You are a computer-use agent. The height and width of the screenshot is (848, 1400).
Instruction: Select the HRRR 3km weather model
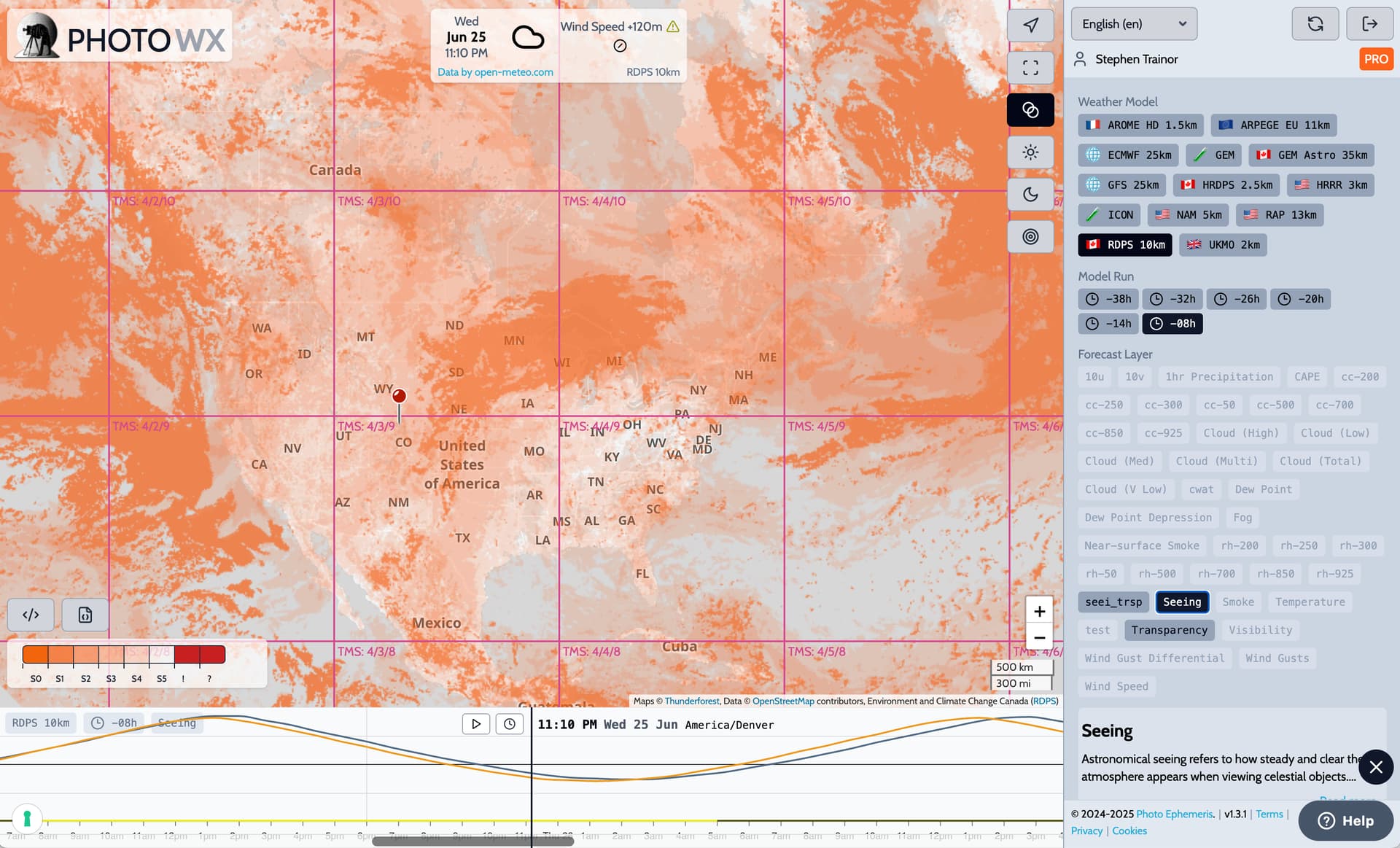(1331, 185)
